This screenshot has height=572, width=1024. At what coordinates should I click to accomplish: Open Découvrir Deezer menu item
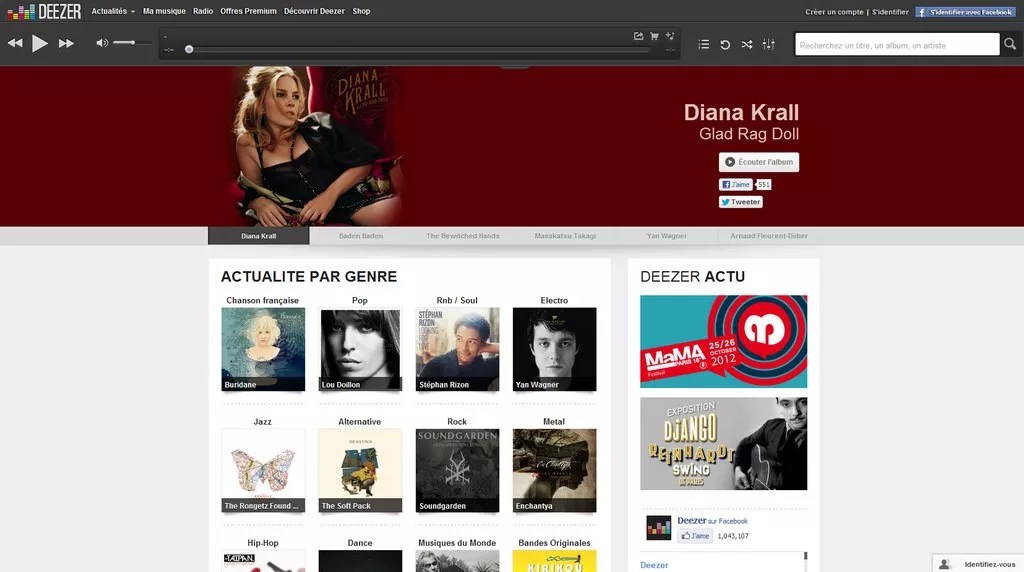click(314, 11)
